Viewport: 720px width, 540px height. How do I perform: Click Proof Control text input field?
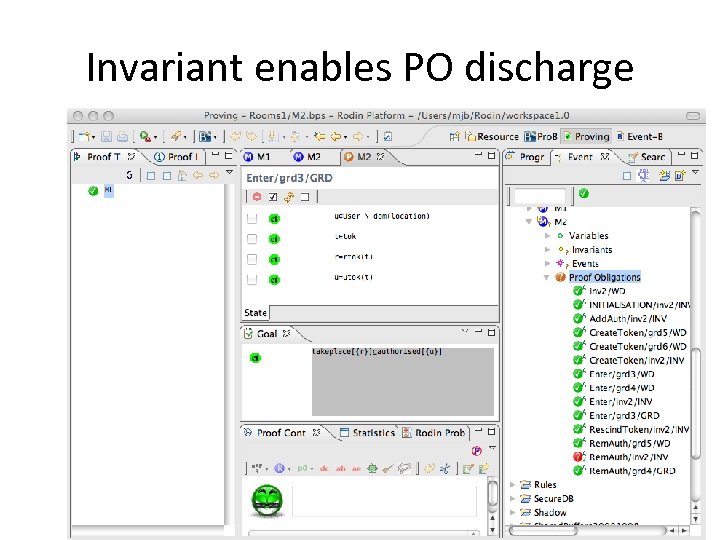point(384,501)
